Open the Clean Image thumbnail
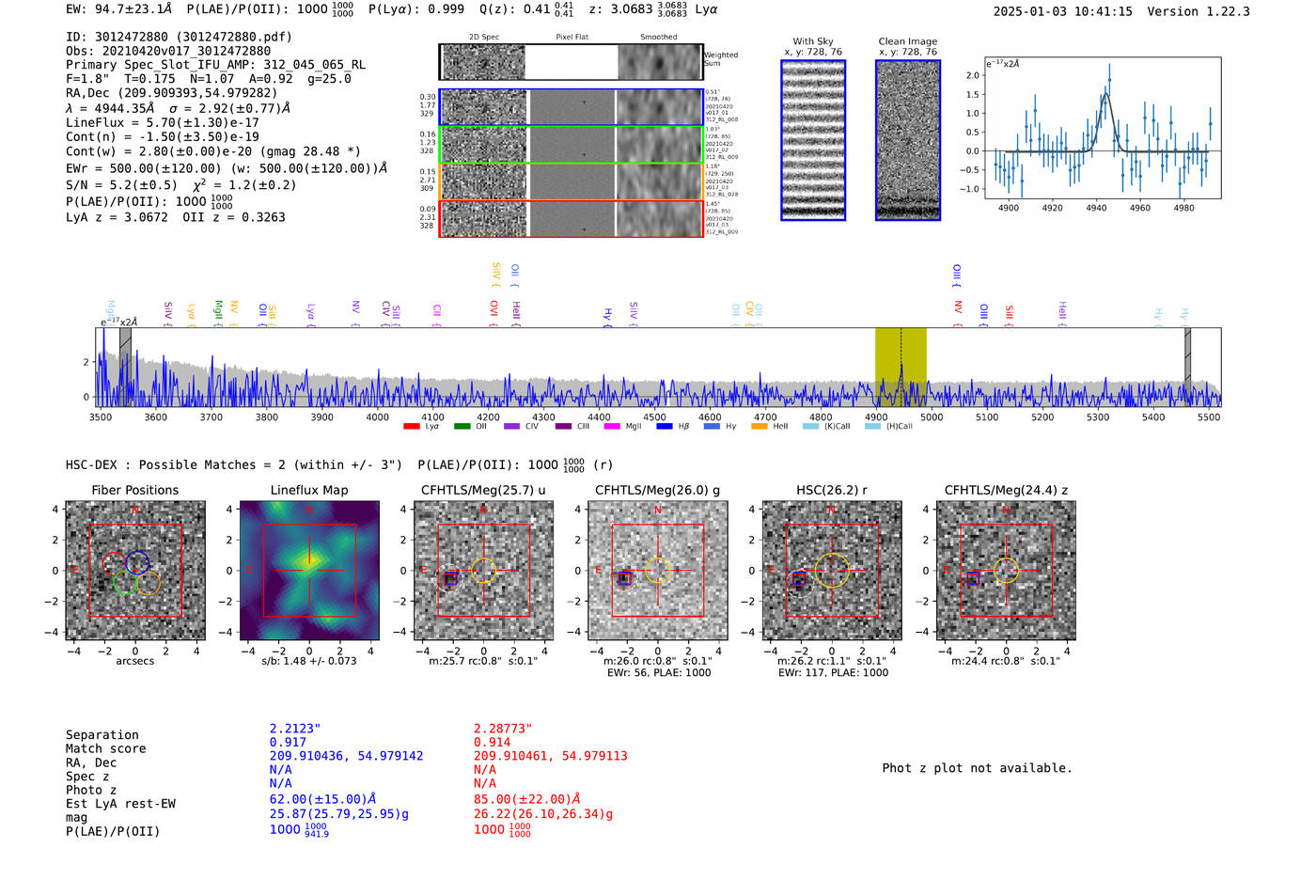Screen dimensions: 1316x896 tap(908, 140)
